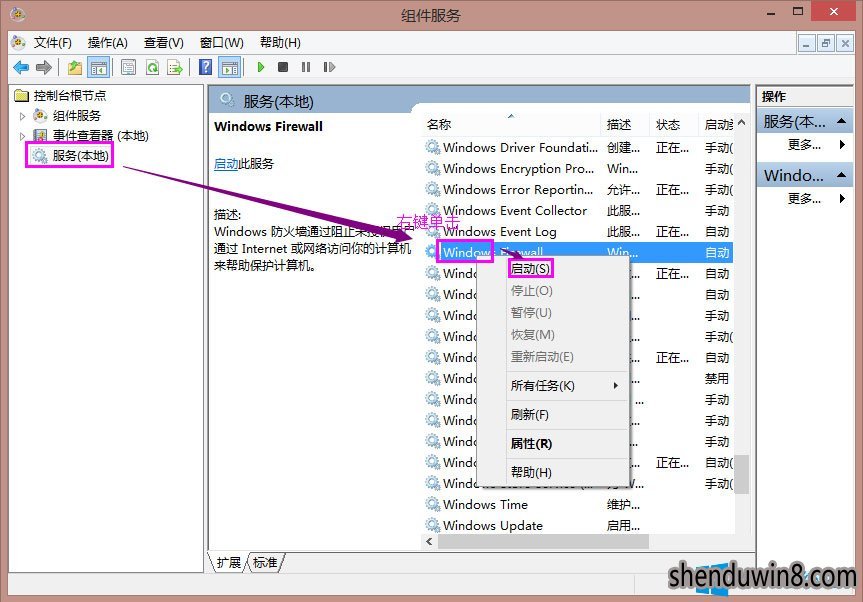Toggle the show/hide console tree icon
863x602 pixels.
pos(99,68)
